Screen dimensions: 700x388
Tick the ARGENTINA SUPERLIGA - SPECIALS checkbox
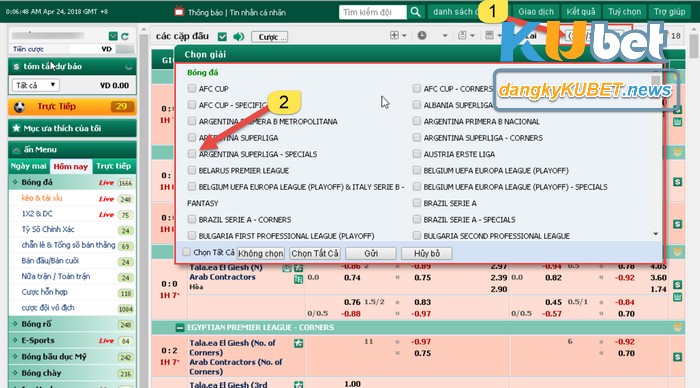192,154
